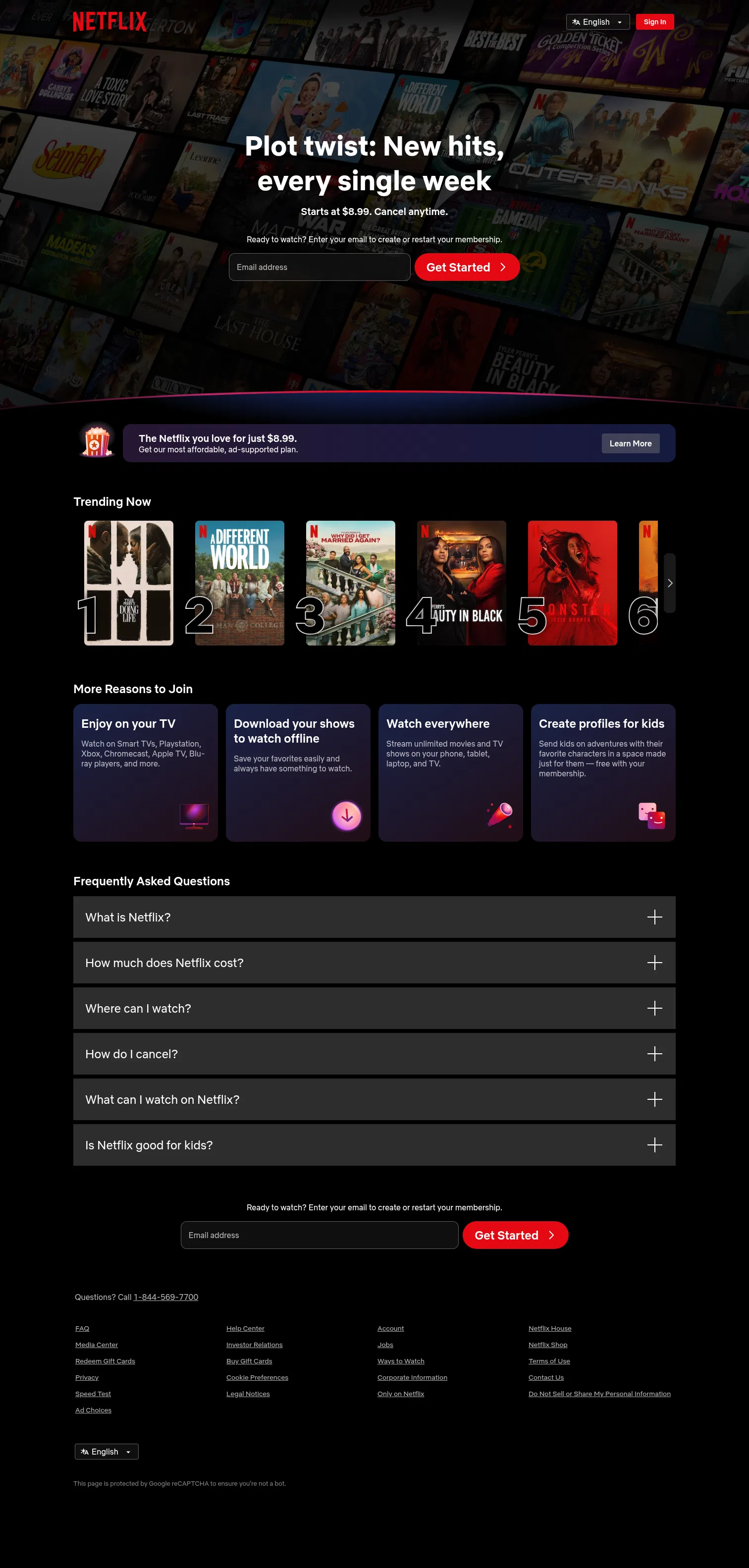This screenshot has height=1568, width=749.
Task: Open Why Did I Get Married Again poster
Action: click(350, 583)
